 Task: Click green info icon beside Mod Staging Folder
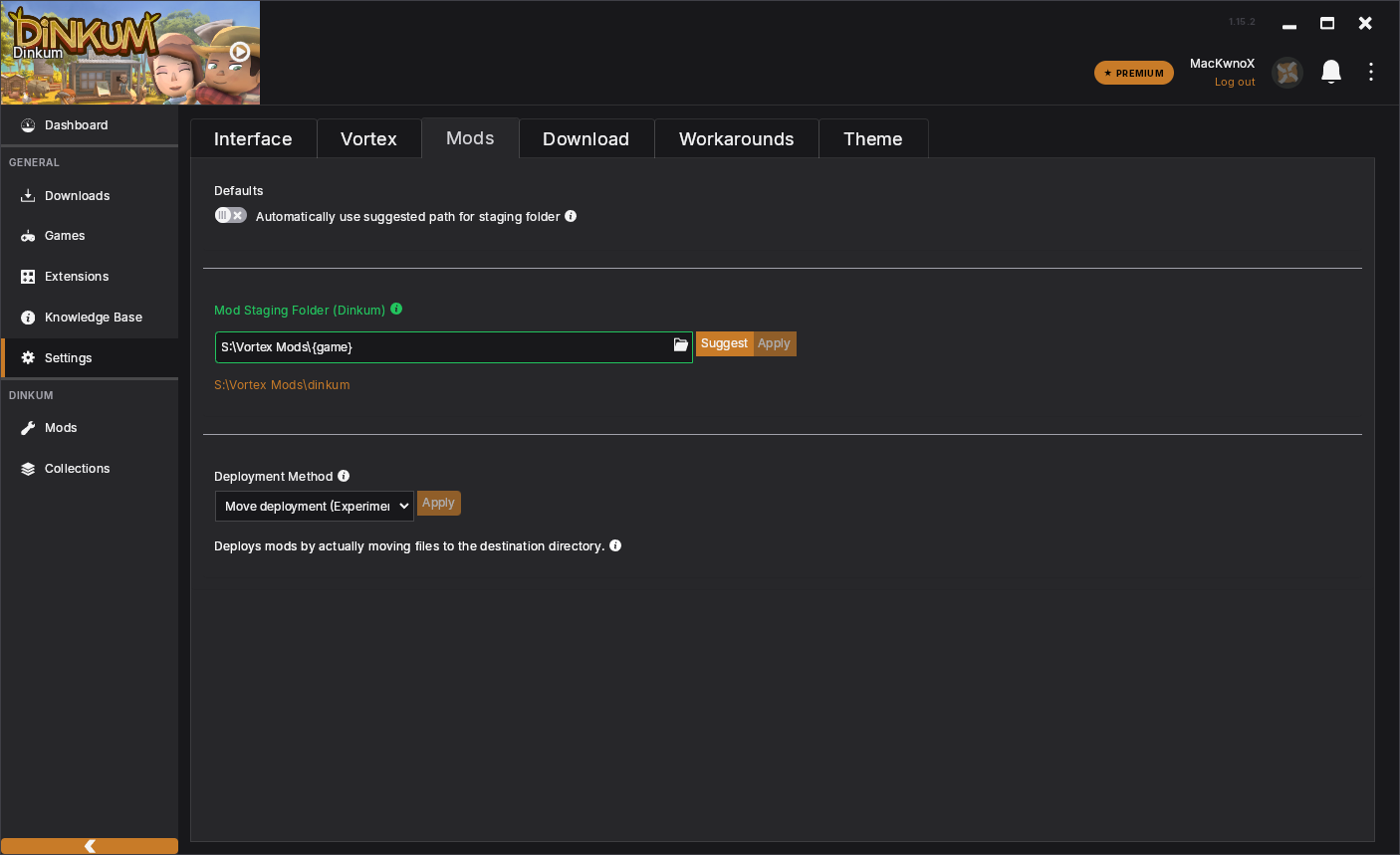click(x=396, y=310)
